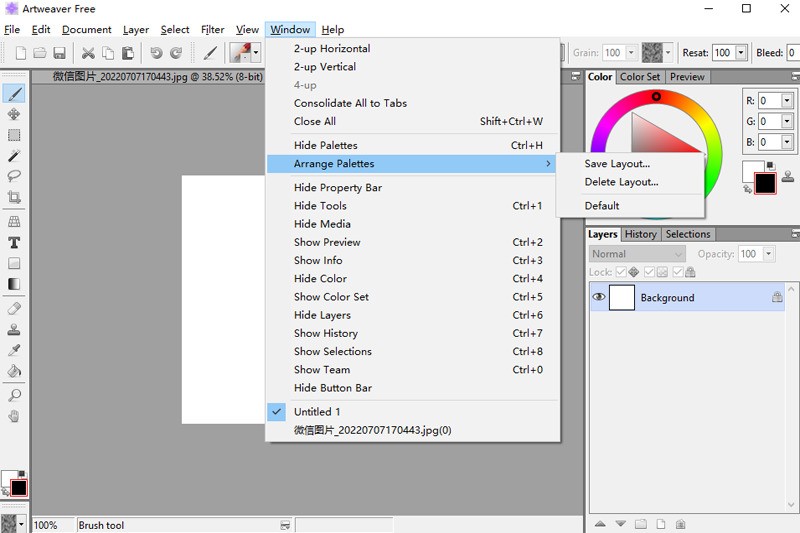Select the Eraser tool
Image resolution: width=800 pixels, height=533 pixels.
click(x=14, y=308)
